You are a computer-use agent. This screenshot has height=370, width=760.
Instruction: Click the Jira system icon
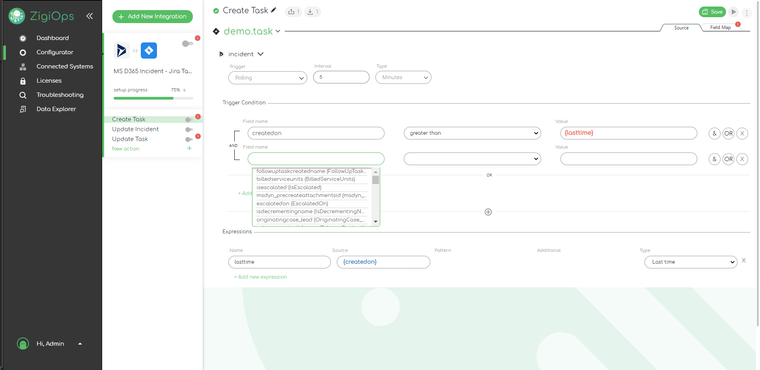point(149,50)
